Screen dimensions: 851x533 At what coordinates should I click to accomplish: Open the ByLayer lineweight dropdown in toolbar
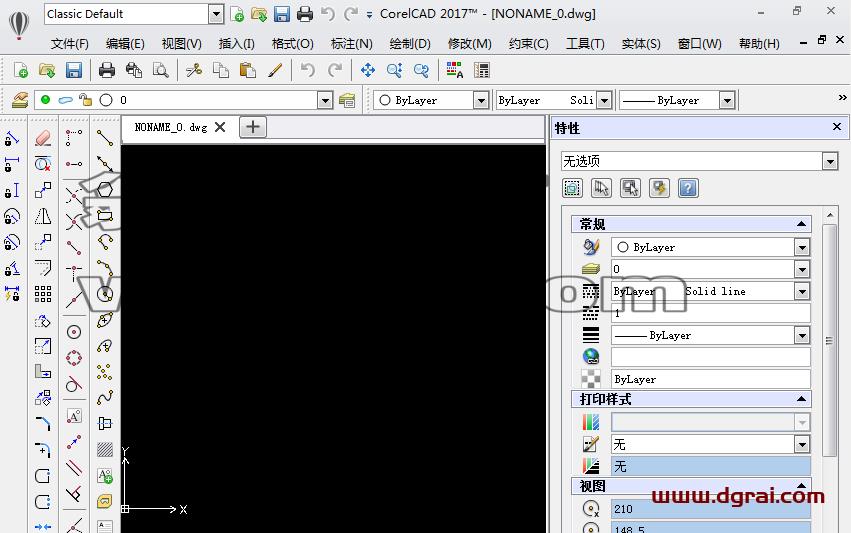(727, 100)
